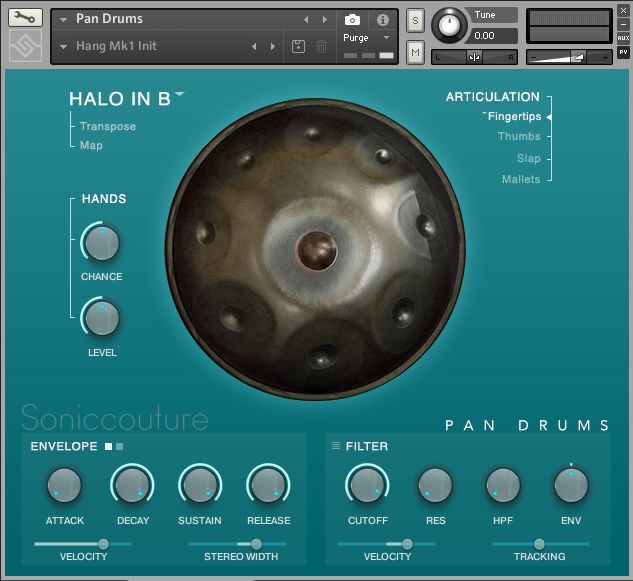Select second envelope page square

(x=119, y=446)
